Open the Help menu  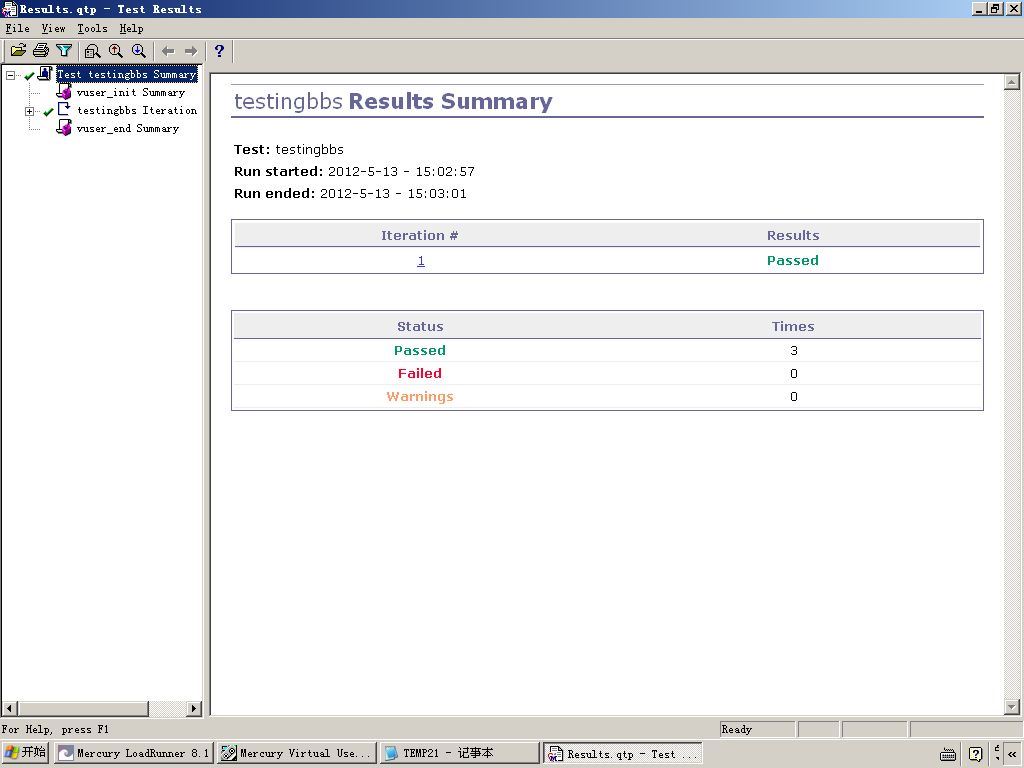click(x=131, y=29)
